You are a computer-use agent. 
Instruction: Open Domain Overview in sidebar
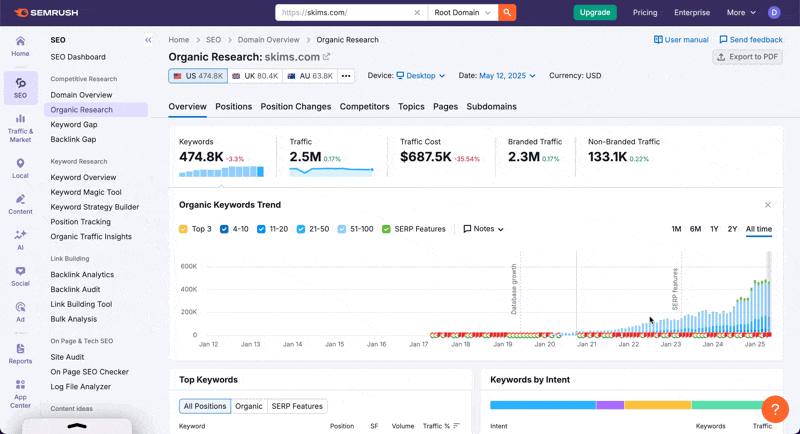81,95
